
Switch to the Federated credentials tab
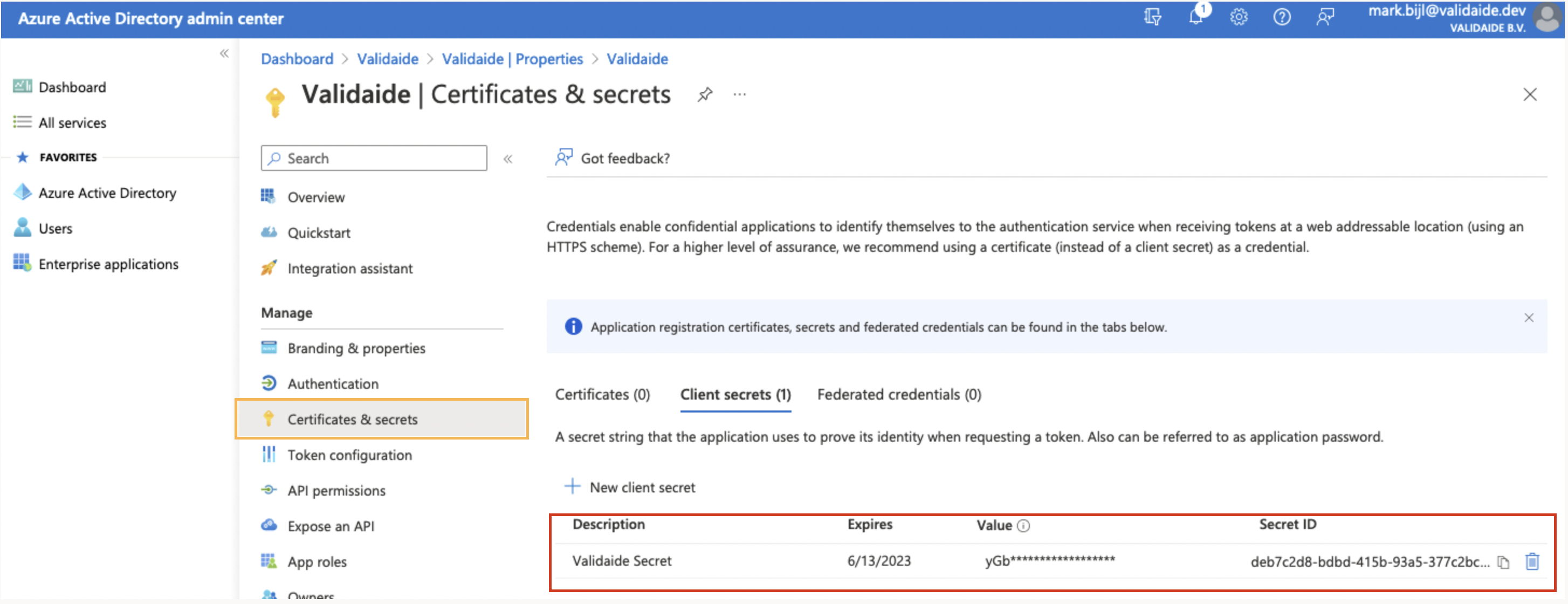tap(898, 395)
